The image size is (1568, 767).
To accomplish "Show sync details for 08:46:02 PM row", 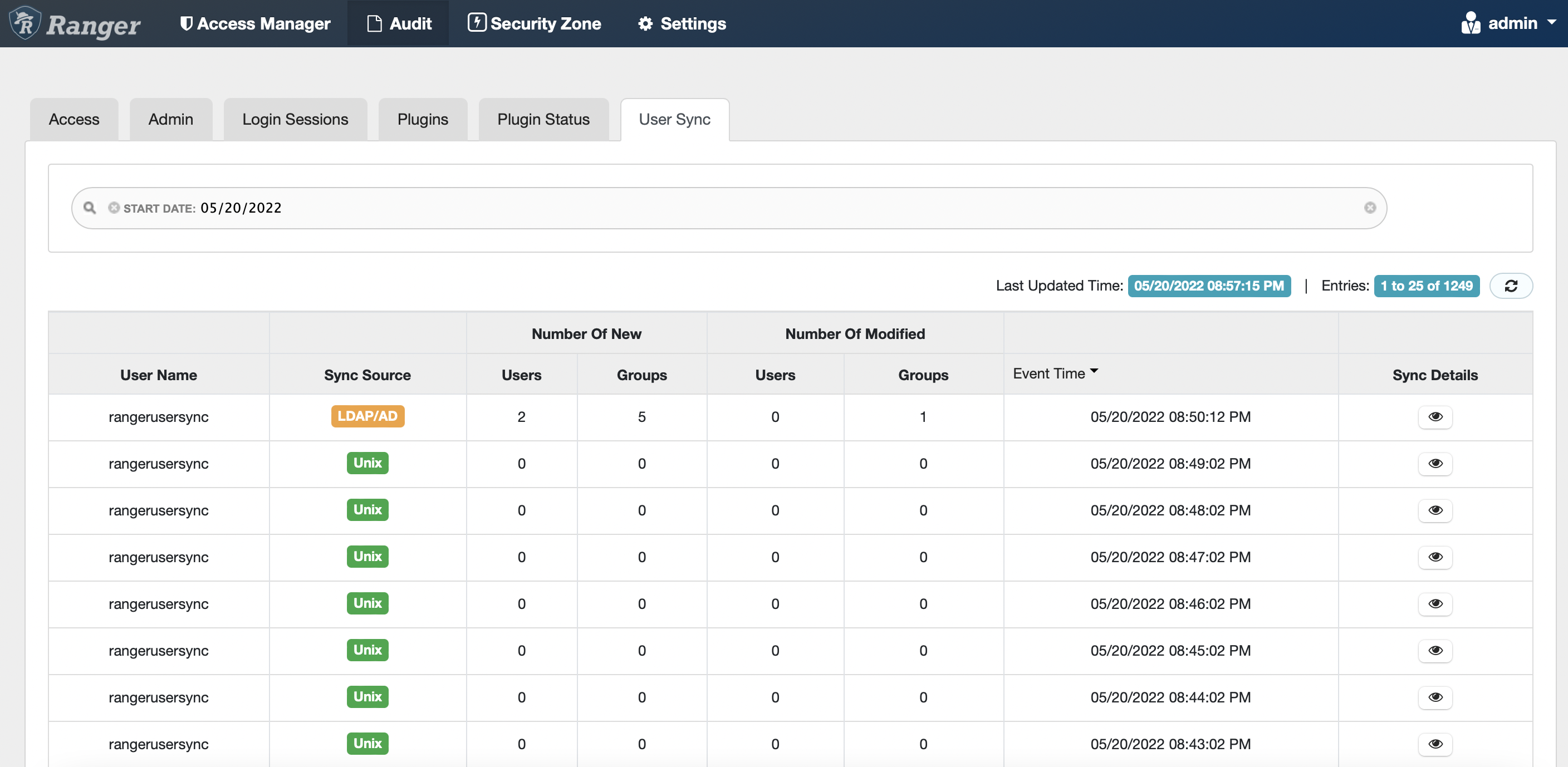I will (x=1435, y=603).
